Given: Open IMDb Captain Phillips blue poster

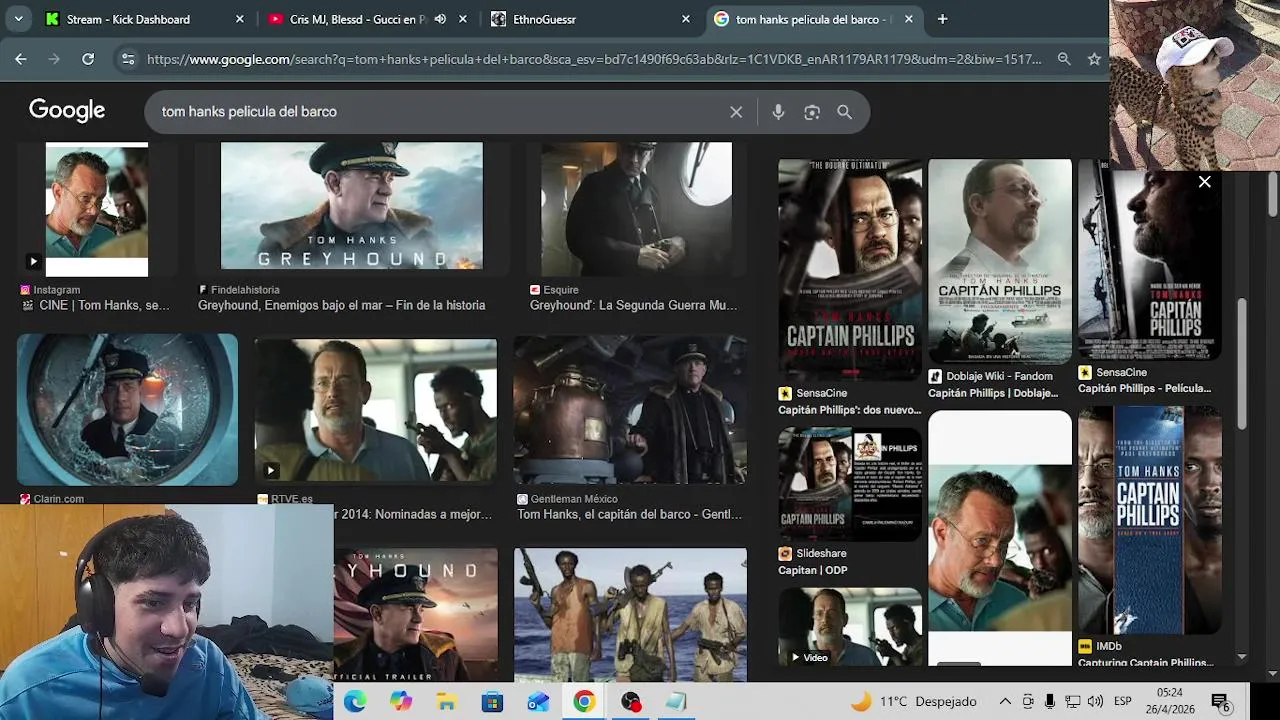Looking at the screenshot, I should (1150, 520).
